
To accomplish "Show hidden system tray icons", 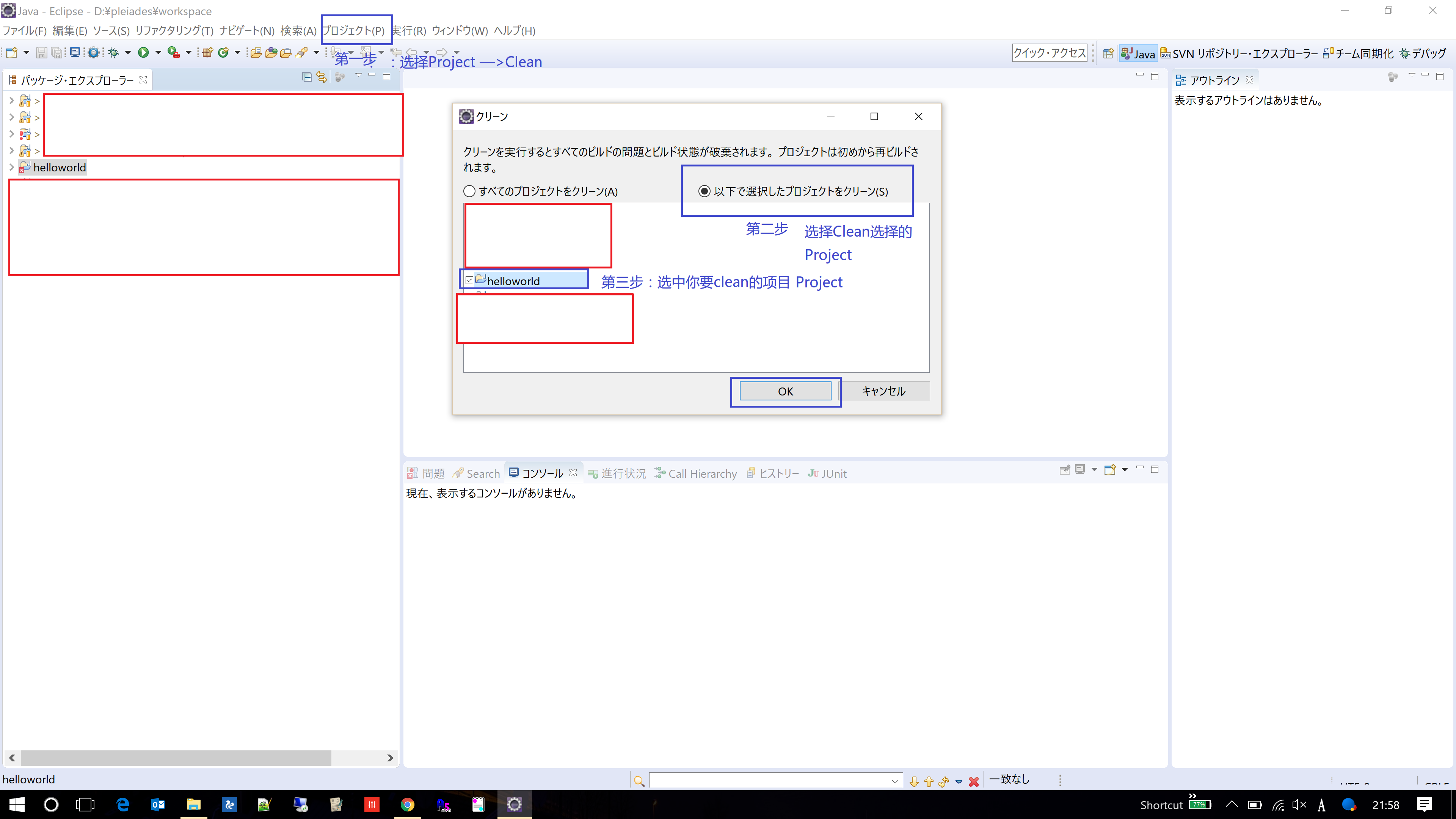I will click(1232, 804).
